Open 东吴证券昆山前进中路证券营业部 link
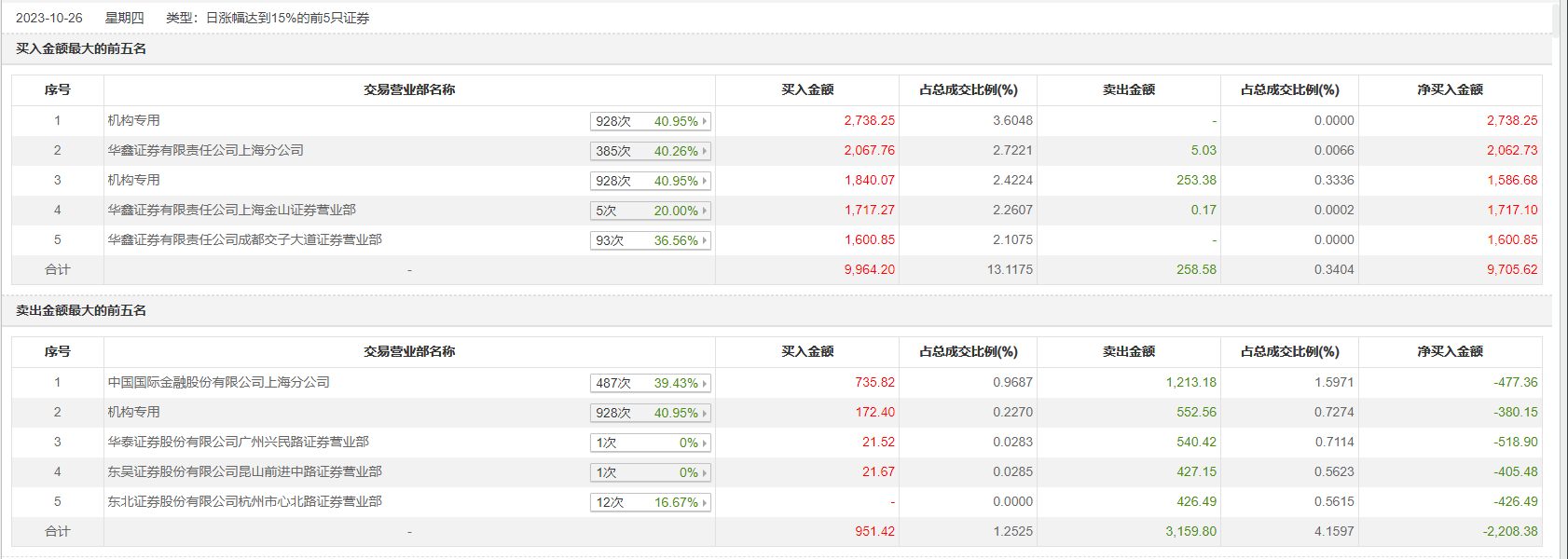Image resolution: width=1568 pixels, height=559 pixels. [244, 471]
